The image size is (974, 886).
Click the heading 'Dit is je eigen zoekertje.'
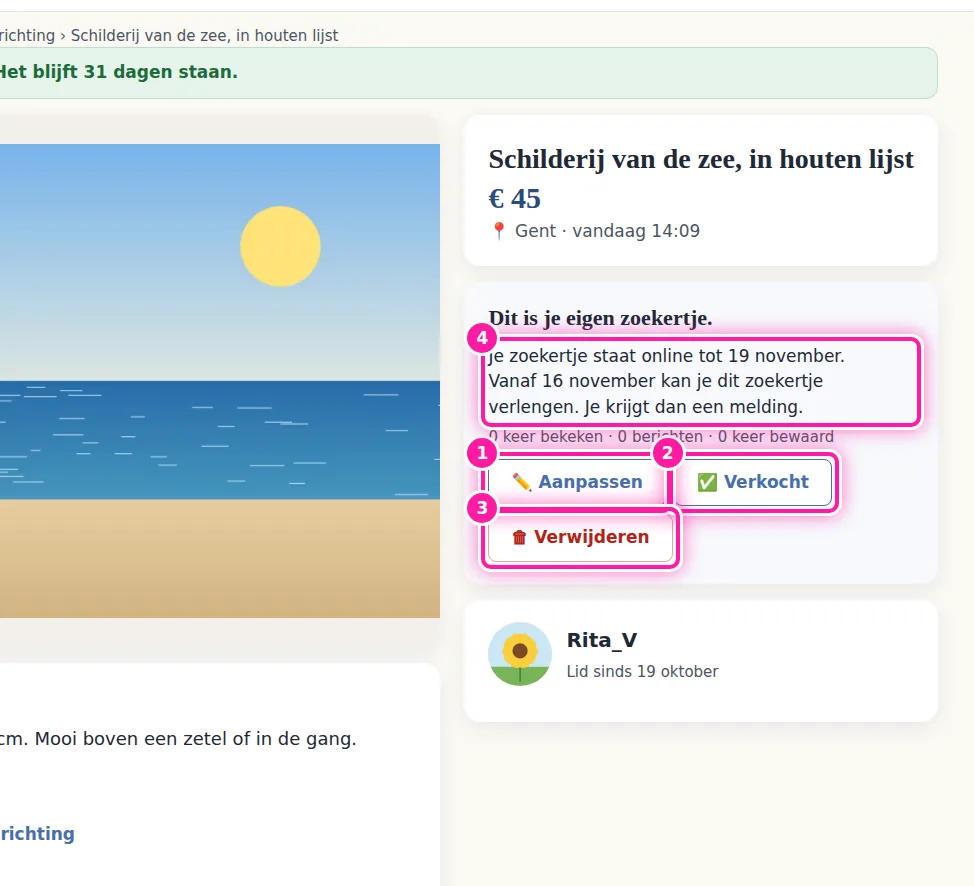coord(600,318)
